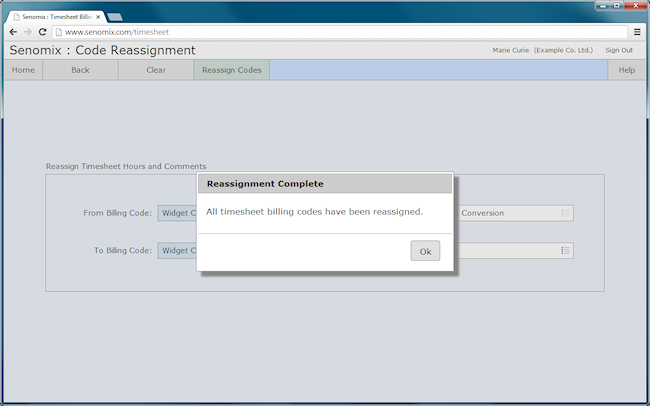Image resolution: width=650 pixels, height=406 pixels.
Task: Click page icon in the address bar
Action: pos(59,32)
